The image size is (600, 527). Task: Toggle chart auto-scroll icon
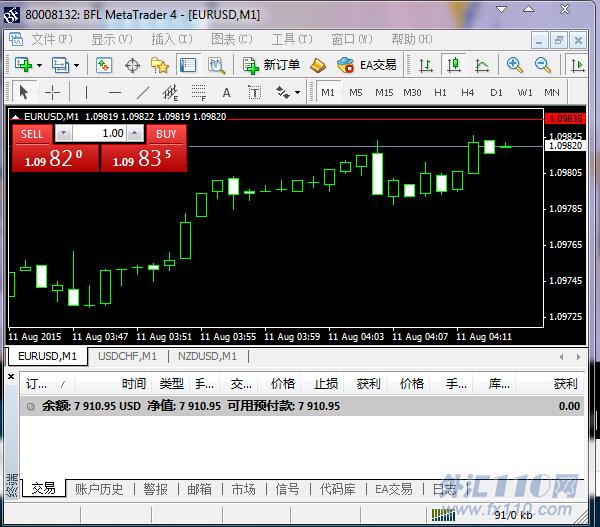pyautogui.click(x=577, y=65)
